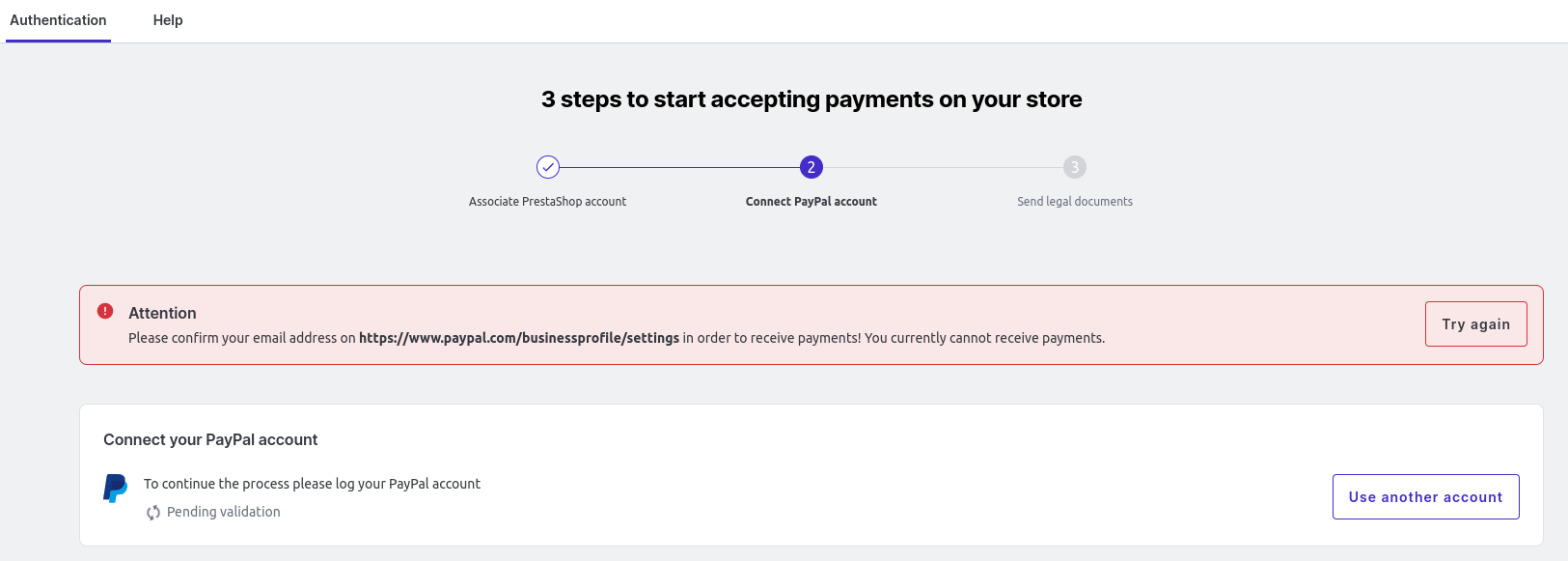Screen dimensions: 1568x561
Task: Click the Connect your PayPal account heading
Action: tap(210, 439)
